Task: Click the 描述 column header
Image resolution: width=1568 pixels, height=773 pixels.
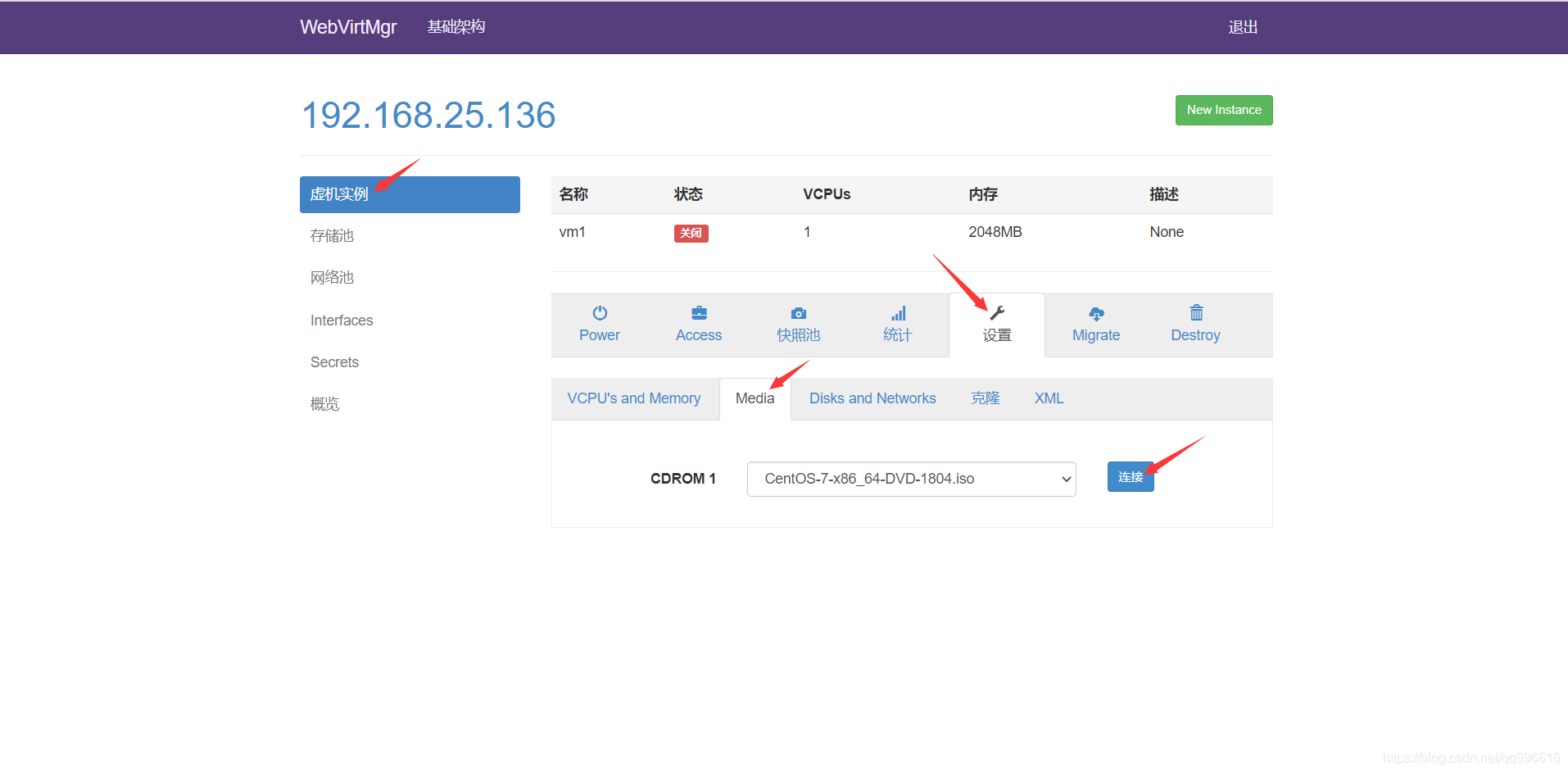Action: pos(1164,194)
